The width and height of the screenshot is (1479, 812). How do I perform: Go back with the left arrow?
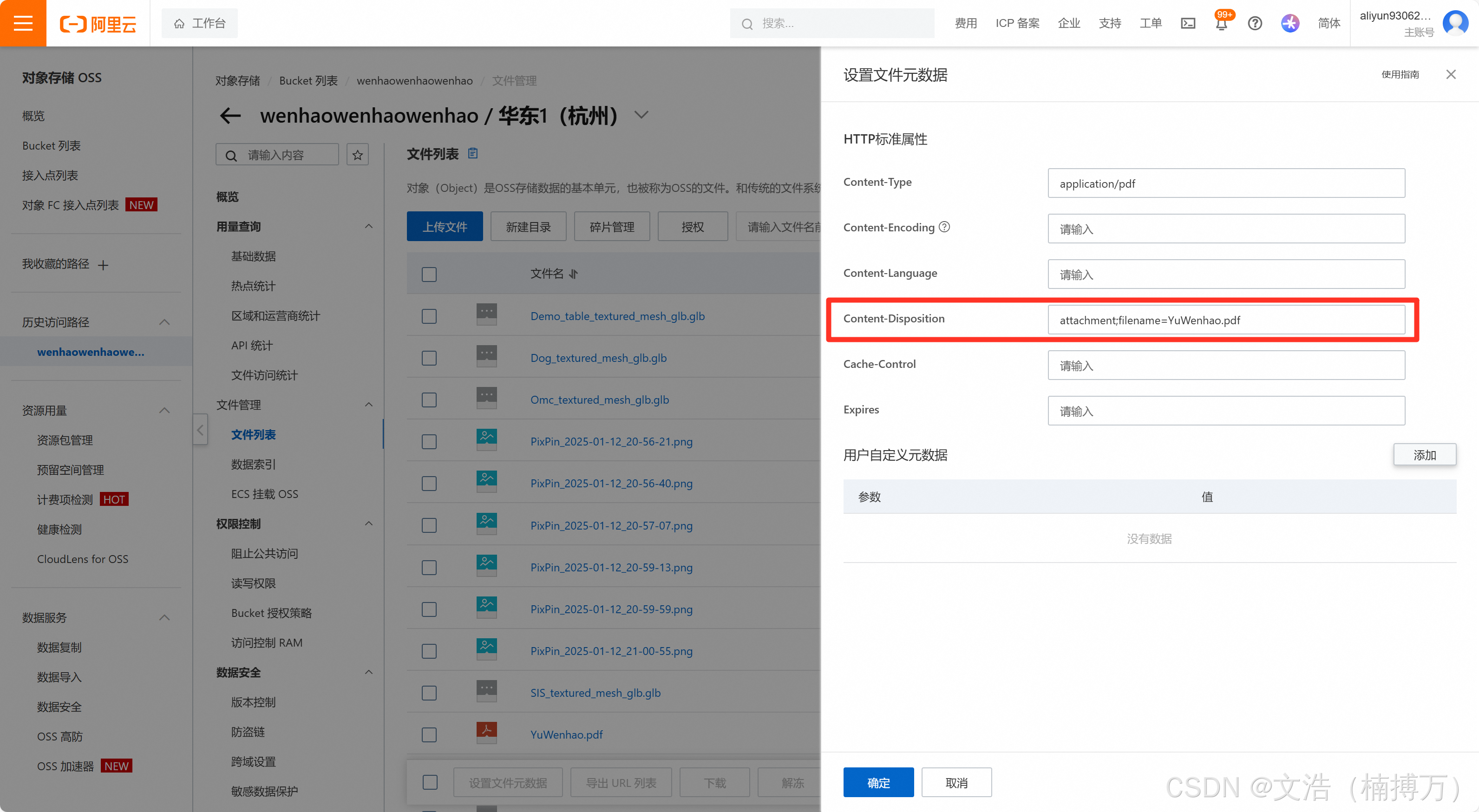[231, 115]
